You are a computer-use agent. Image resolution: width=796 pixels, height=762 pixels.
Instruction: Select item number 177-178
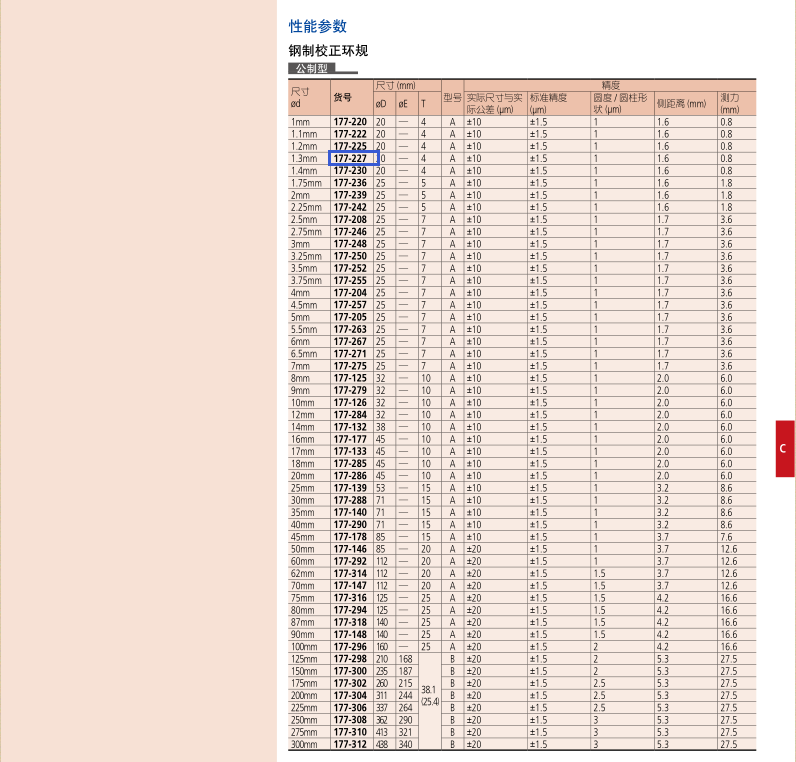350,537
